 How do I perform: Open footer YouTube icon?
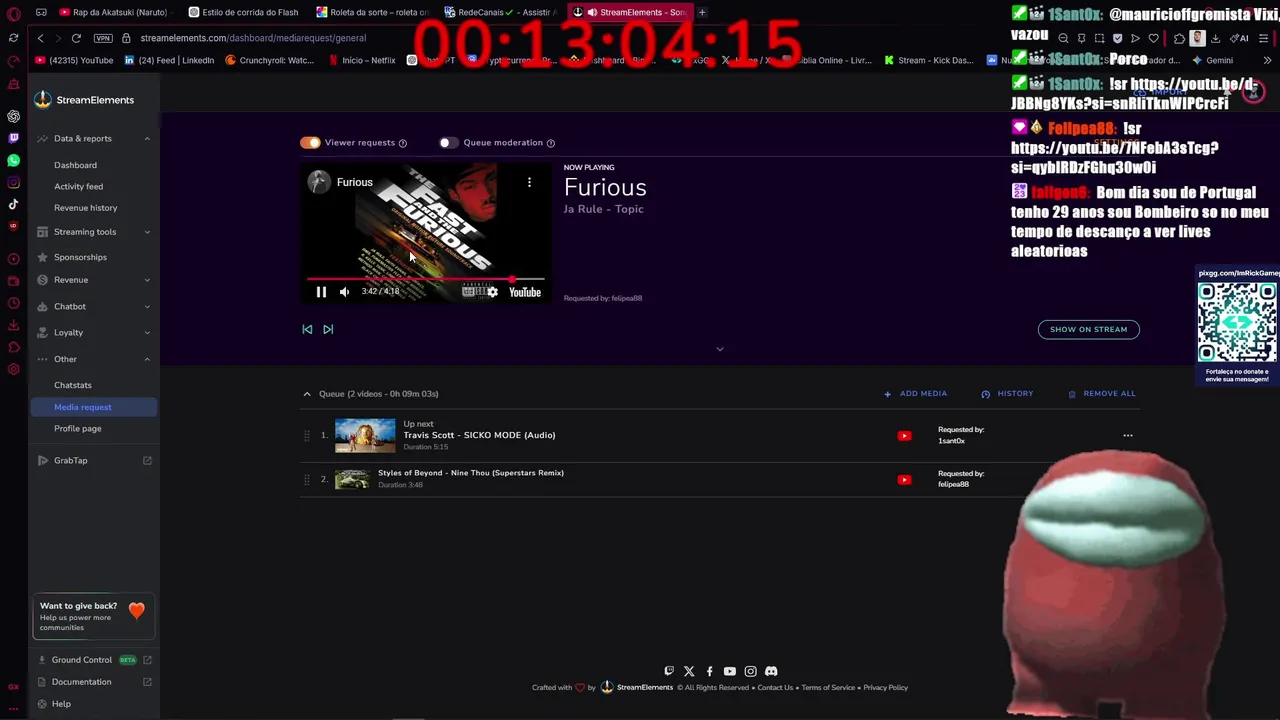[729, 672]
